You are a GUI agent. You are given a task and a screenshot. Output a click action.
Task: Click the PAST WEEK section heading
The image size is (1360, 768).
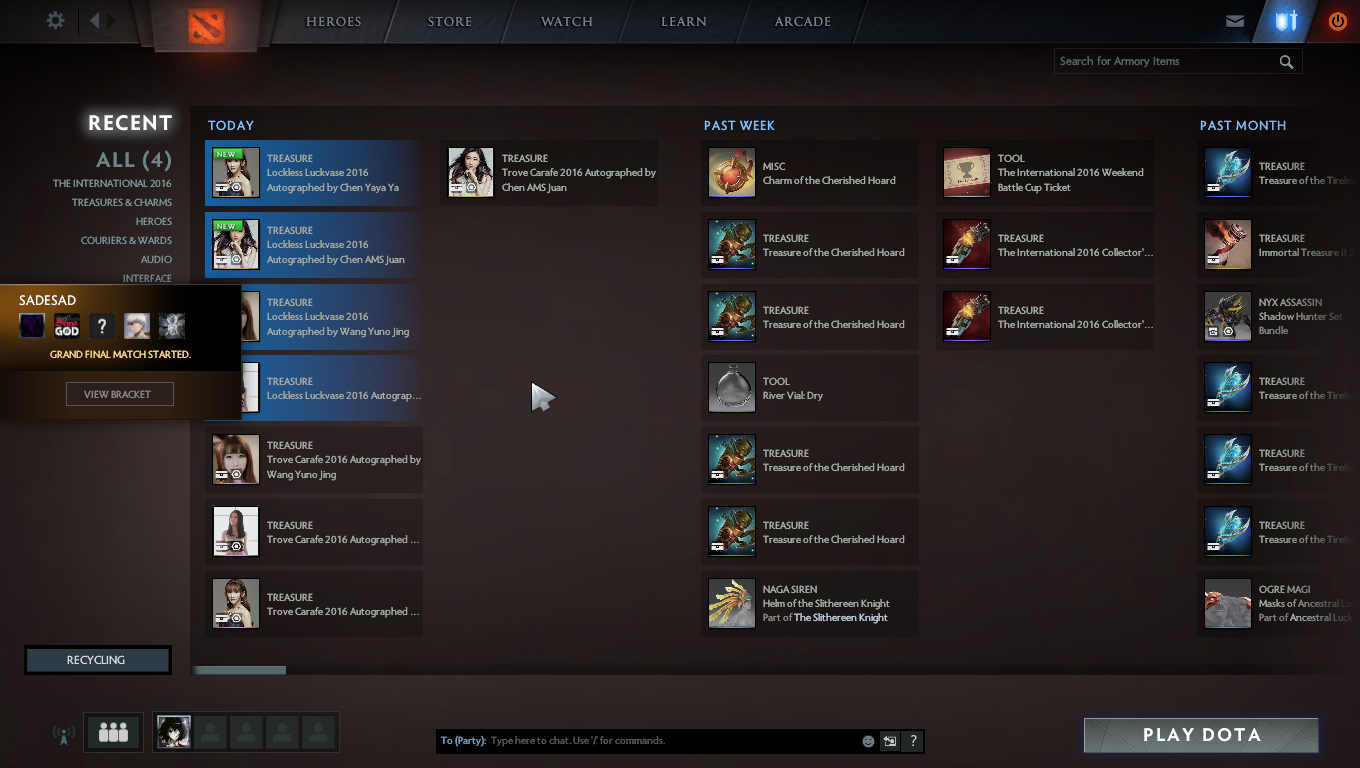[739, 126]
